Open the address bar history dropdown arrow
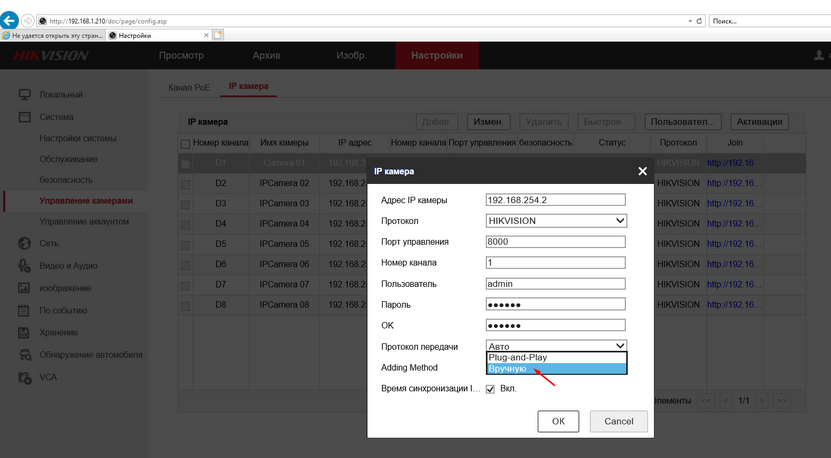Image resolution: width=831 pixels, height=458 pixels. pos(690,21)
